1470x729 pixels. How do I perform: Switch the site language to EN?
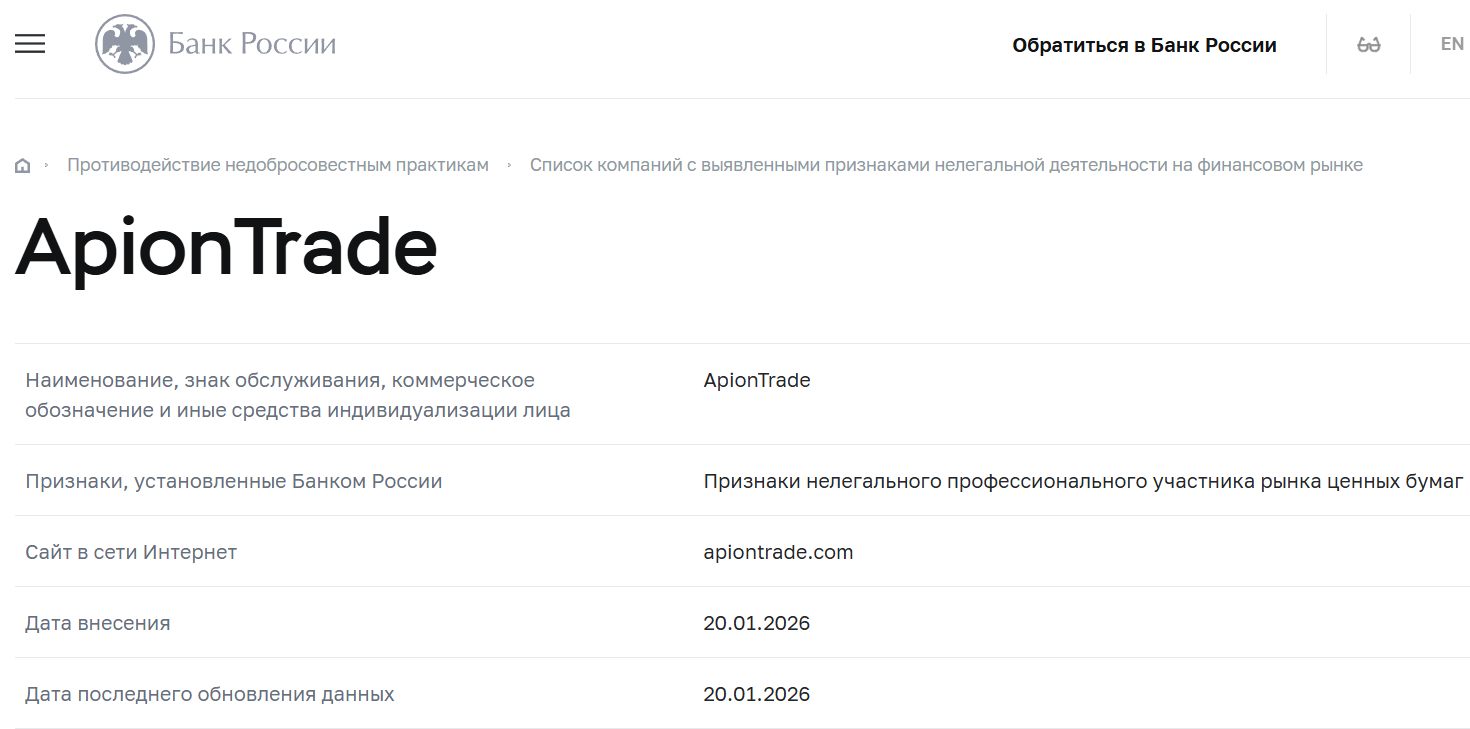1450,43
